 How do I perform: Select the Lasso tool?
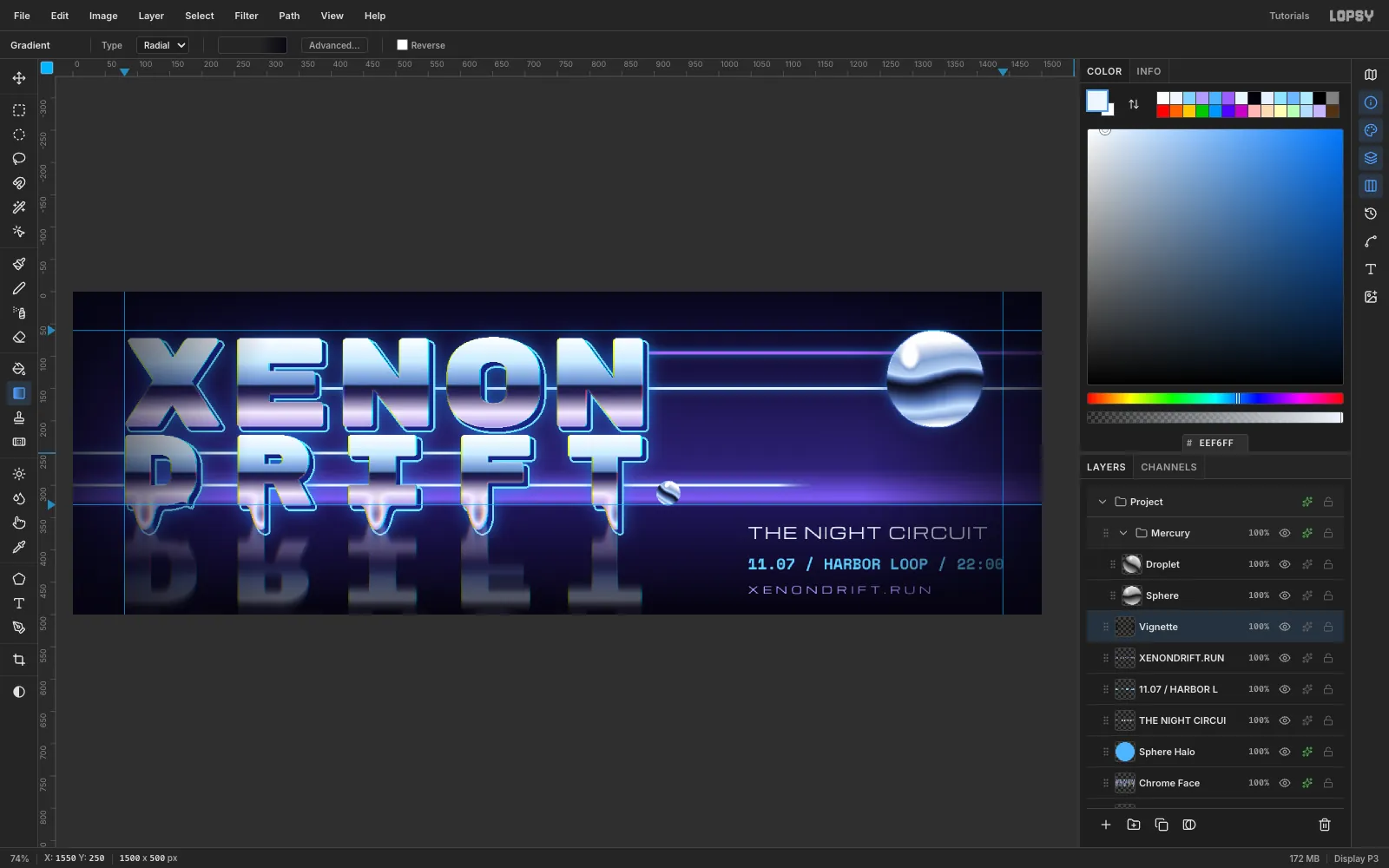coord(18,159)
